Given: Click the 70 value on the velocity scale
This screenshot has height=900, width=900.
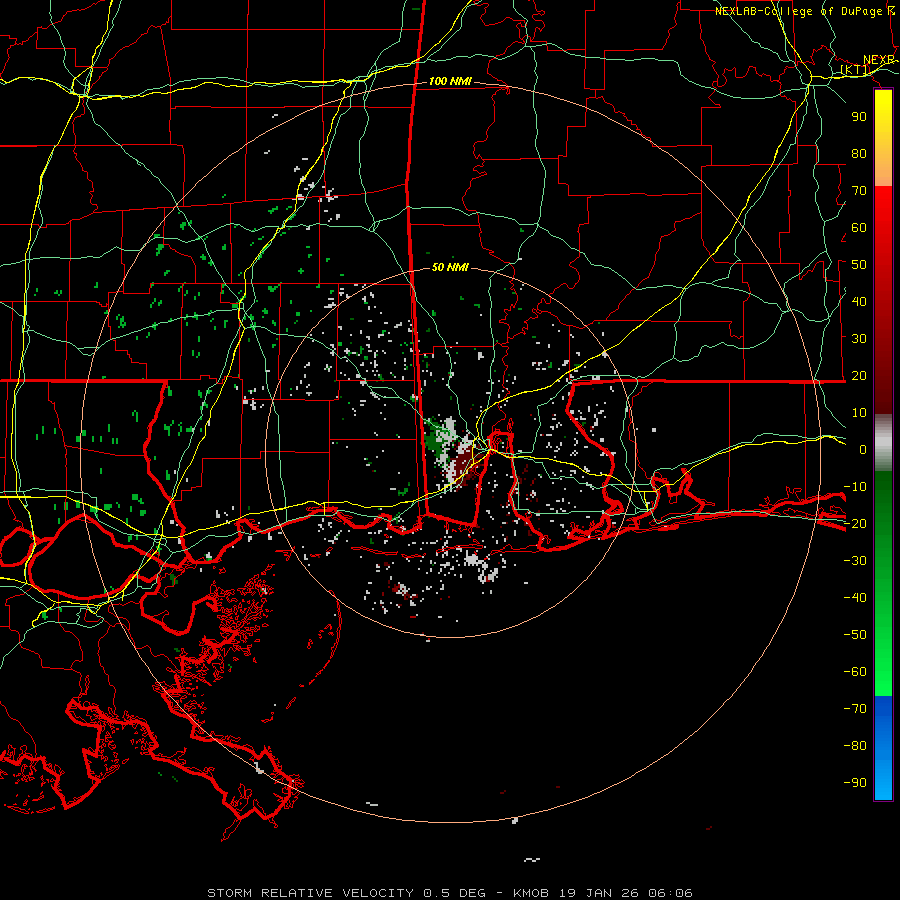Looking at the screenshot, I should (x=859, y=191).
